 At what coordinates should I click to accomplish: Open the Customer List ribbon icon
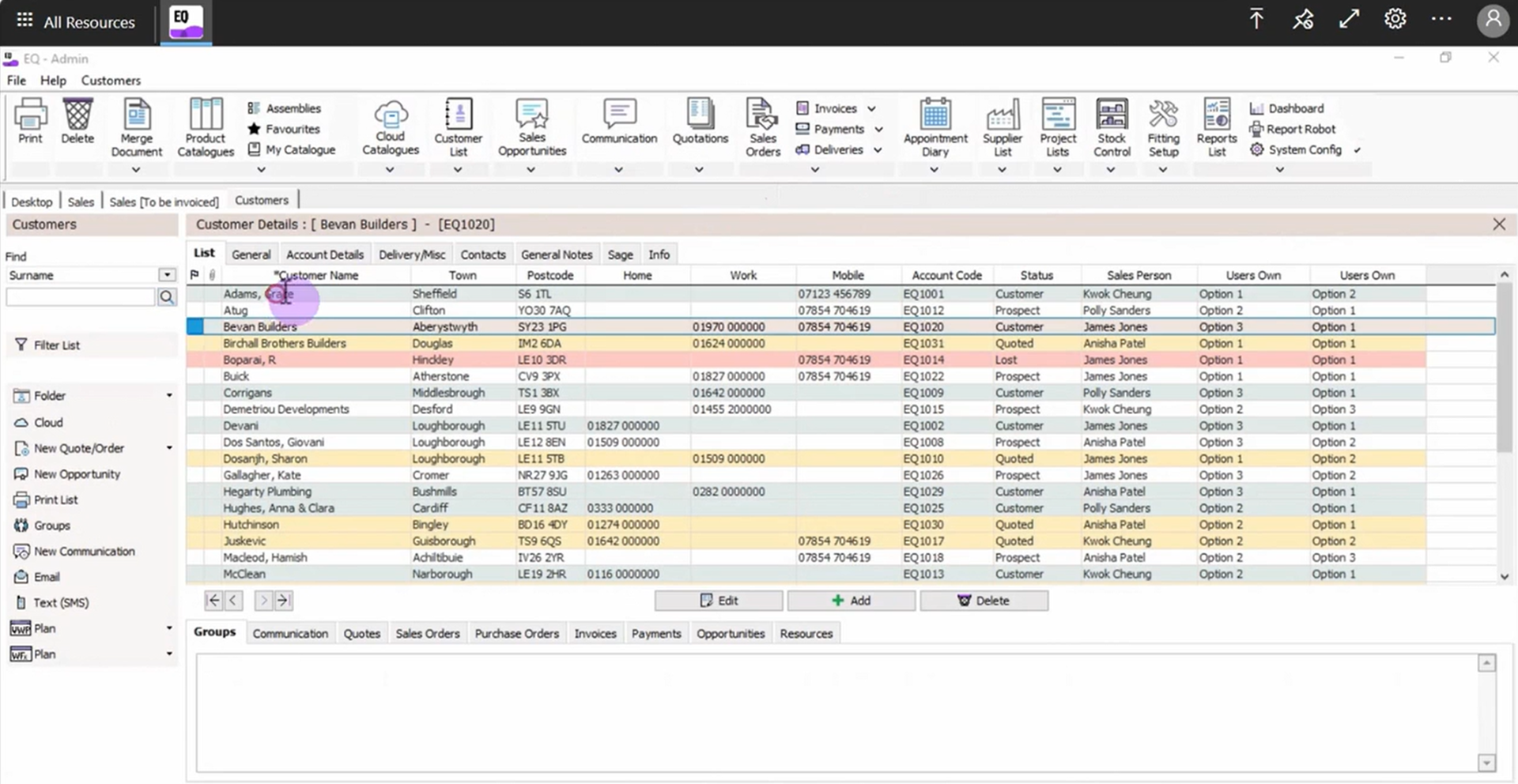[459, 127]
